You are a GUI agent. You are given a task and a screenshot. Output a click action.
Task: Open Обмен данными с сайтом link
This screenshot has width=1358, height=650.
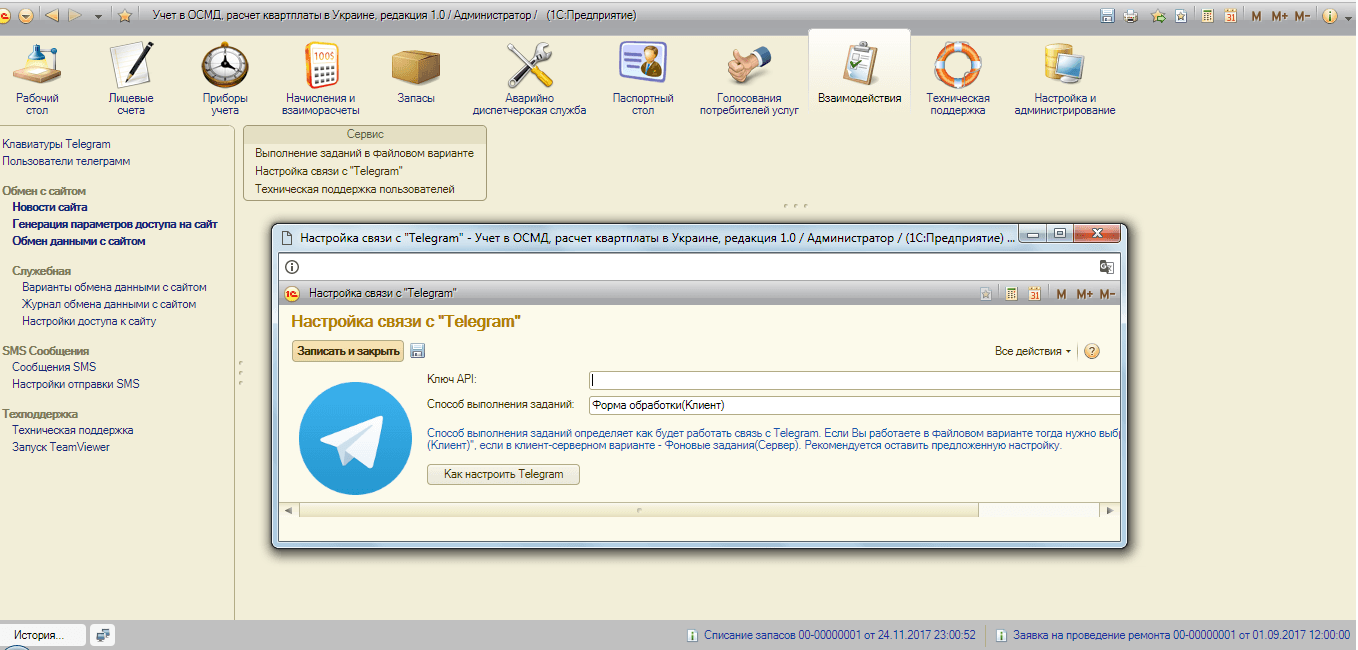pos(79,241)
